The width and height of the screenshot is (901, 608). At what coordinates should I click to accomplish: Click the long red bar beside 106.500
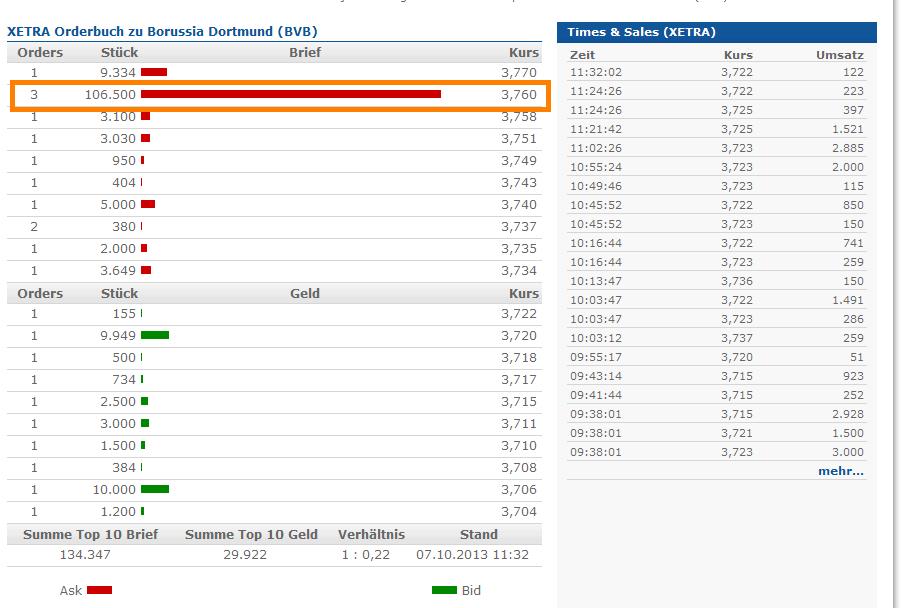(x=291, y=94)
